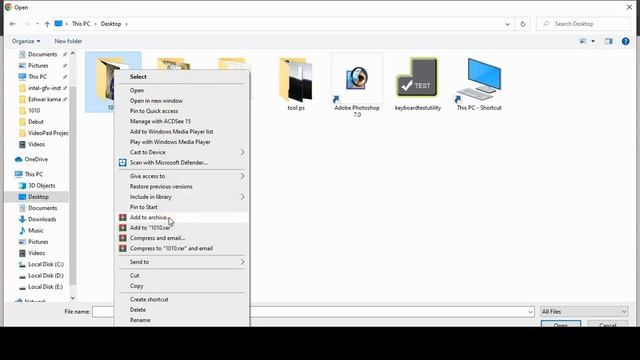Focus the Search Desktop field
Image resolution: width=640 pixels, height=360 pixels.
coord(584,24)
